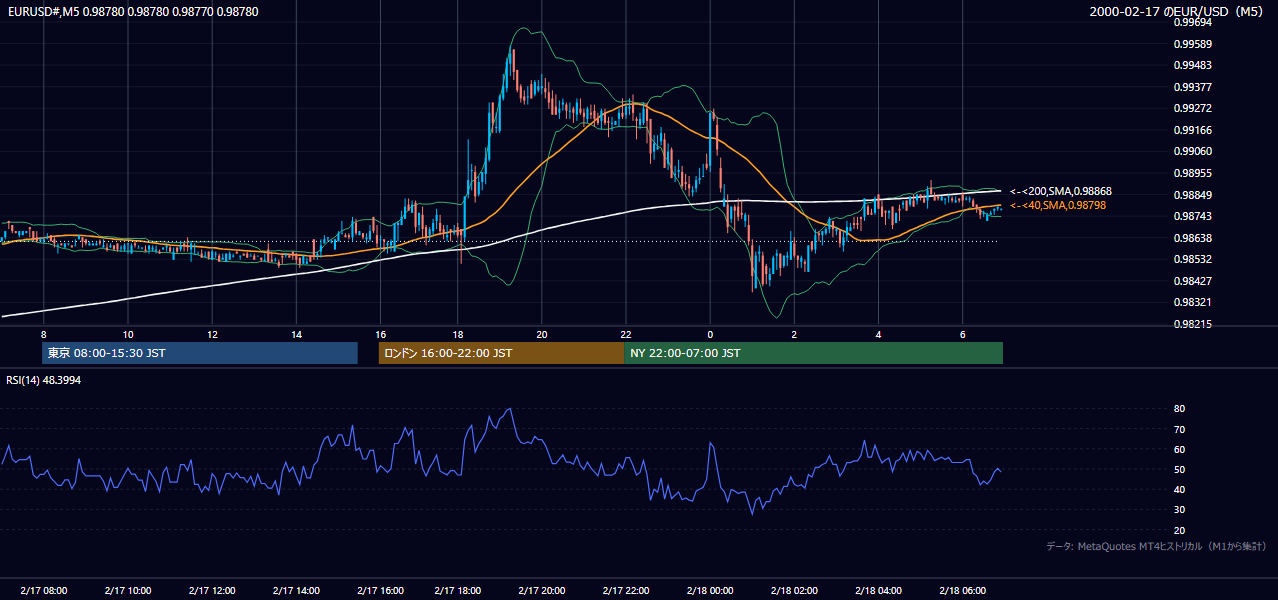Click the RSI 70 level label
1278x600 pixels.
pos(1179,429)
